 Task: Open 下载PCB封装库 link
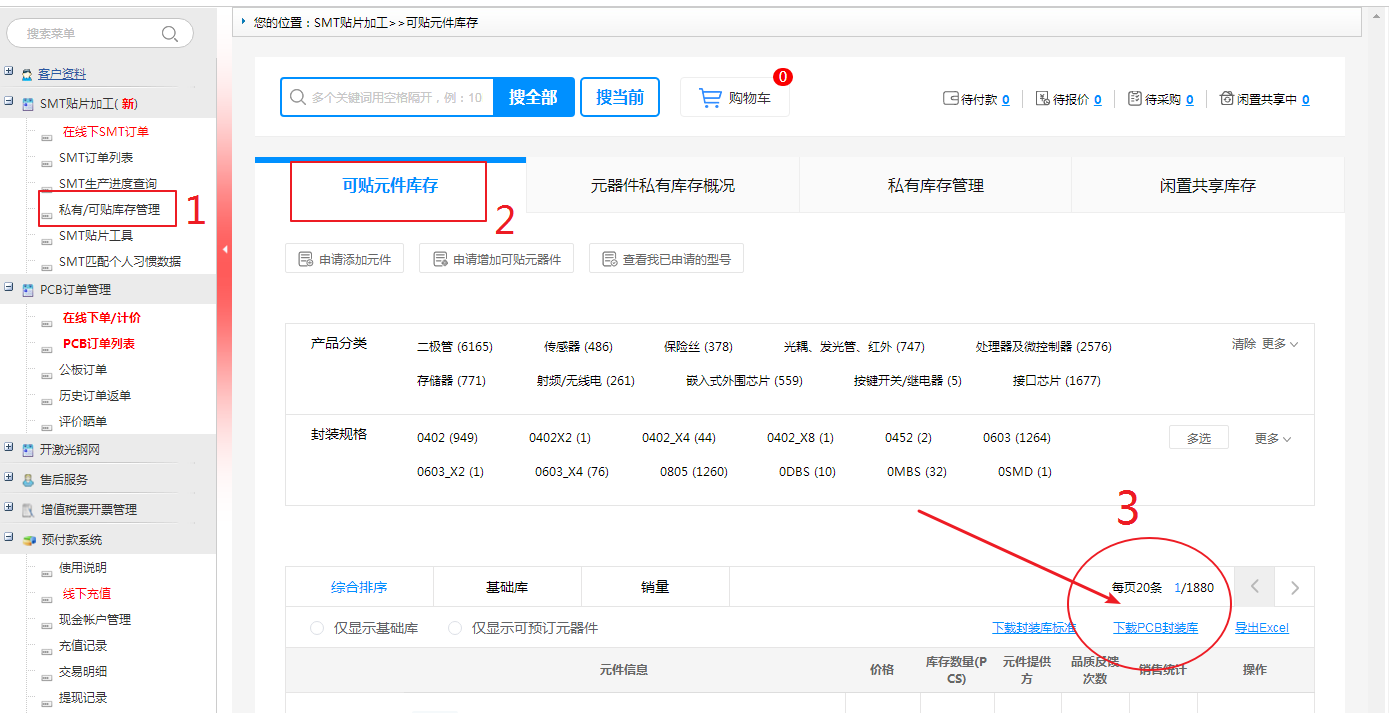(x=1155, y=628)
